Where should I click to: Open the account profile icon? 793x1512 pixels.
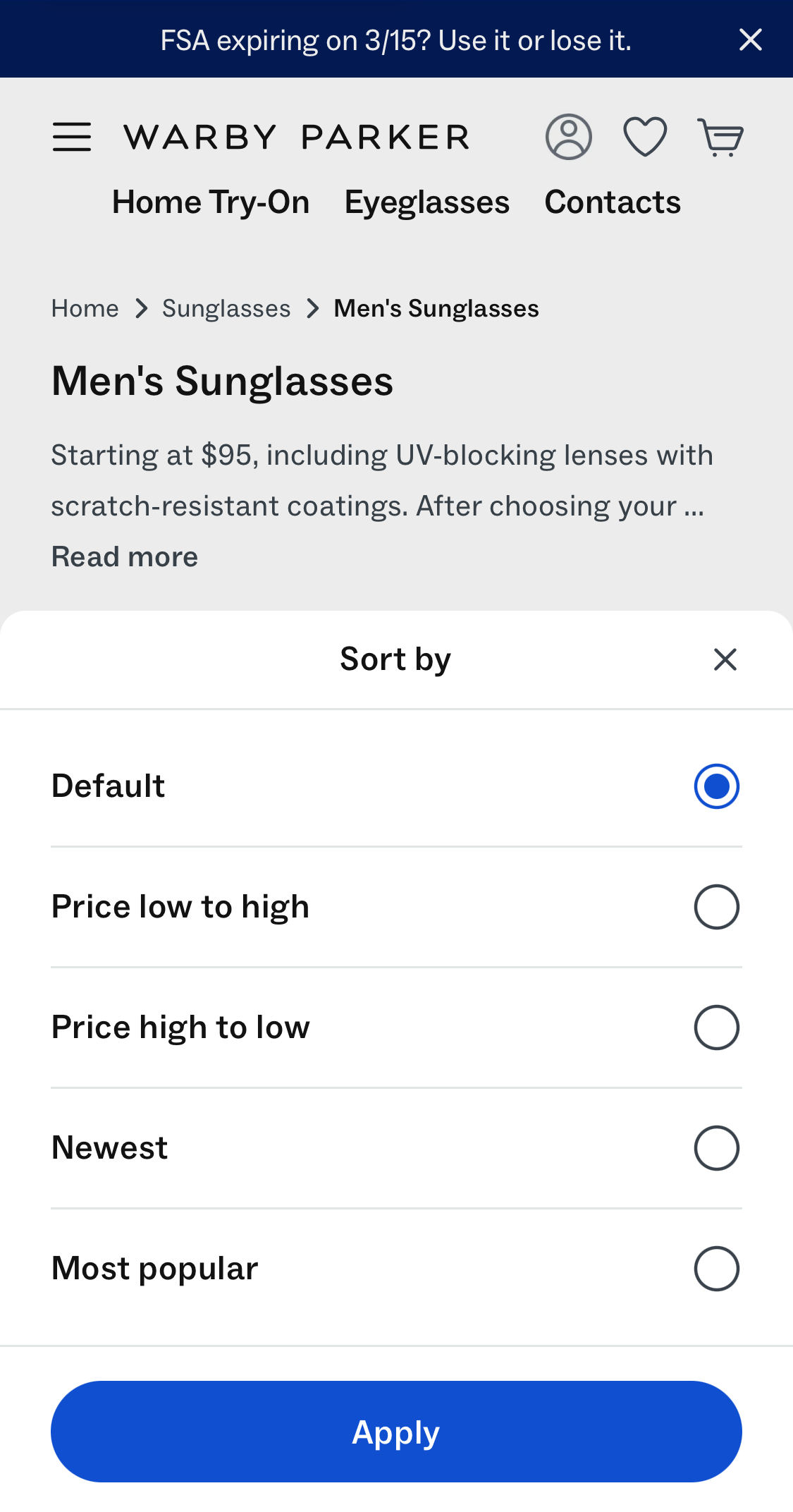pyautogui.click(x=568, y=136)
